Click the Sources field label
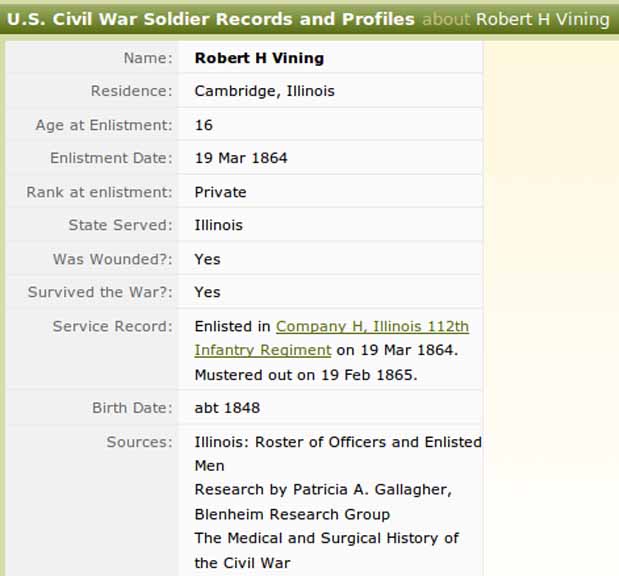 click(139, 442)
